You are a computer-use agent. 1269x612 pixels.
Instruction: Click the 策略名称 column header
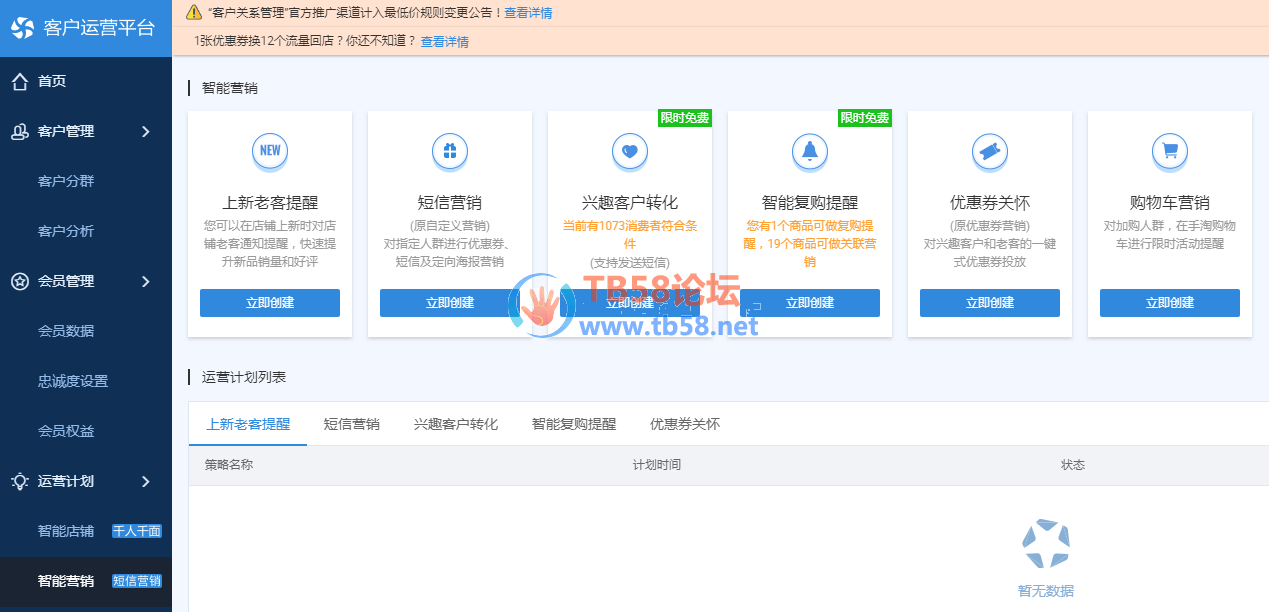tap(229, 465)
